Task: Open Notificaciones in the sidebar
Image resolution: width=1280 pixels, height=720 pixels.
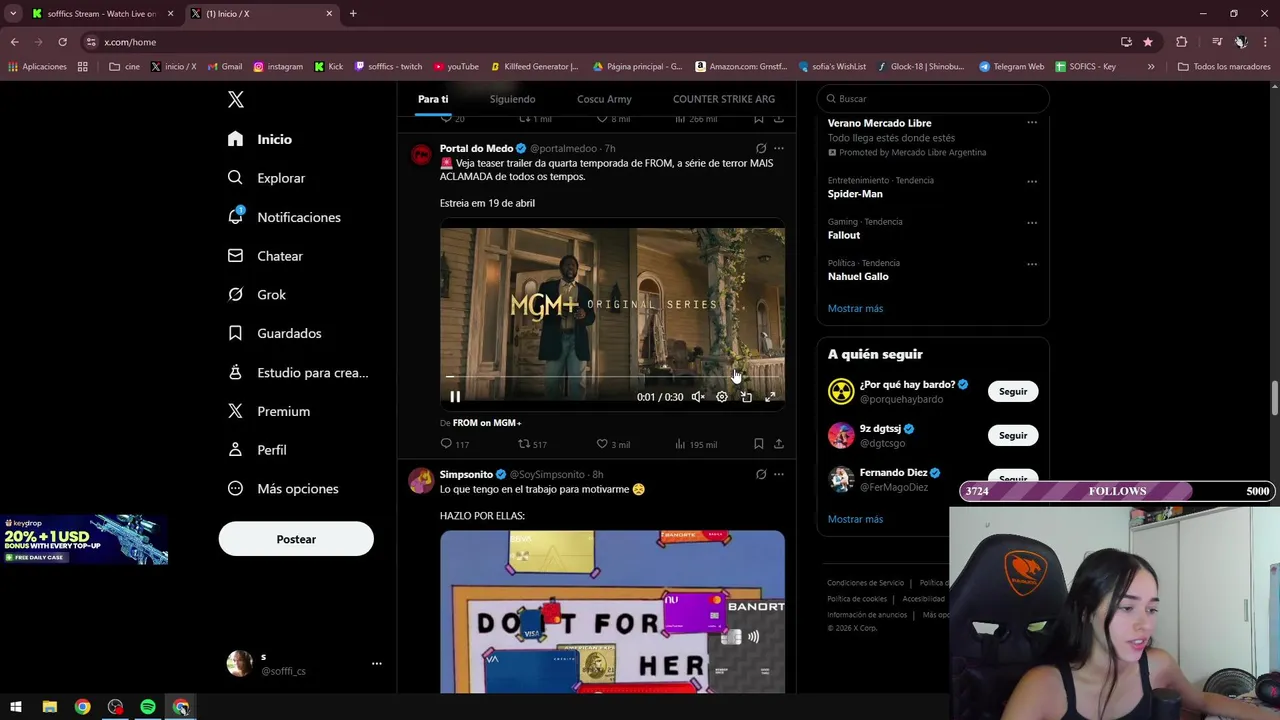Action: (x=284, y=217)
